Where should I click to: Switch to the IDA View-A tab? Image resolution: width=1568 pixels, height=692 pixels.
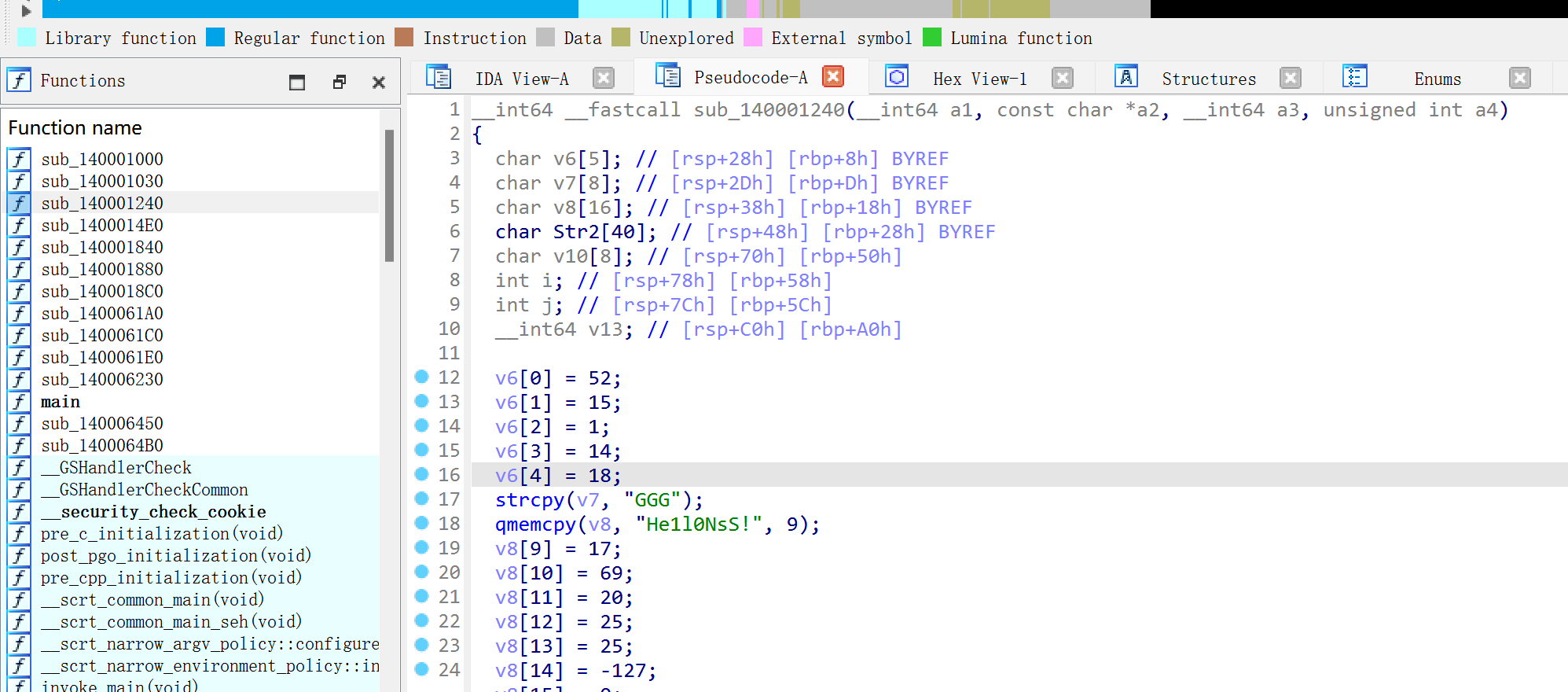point(521,79)
